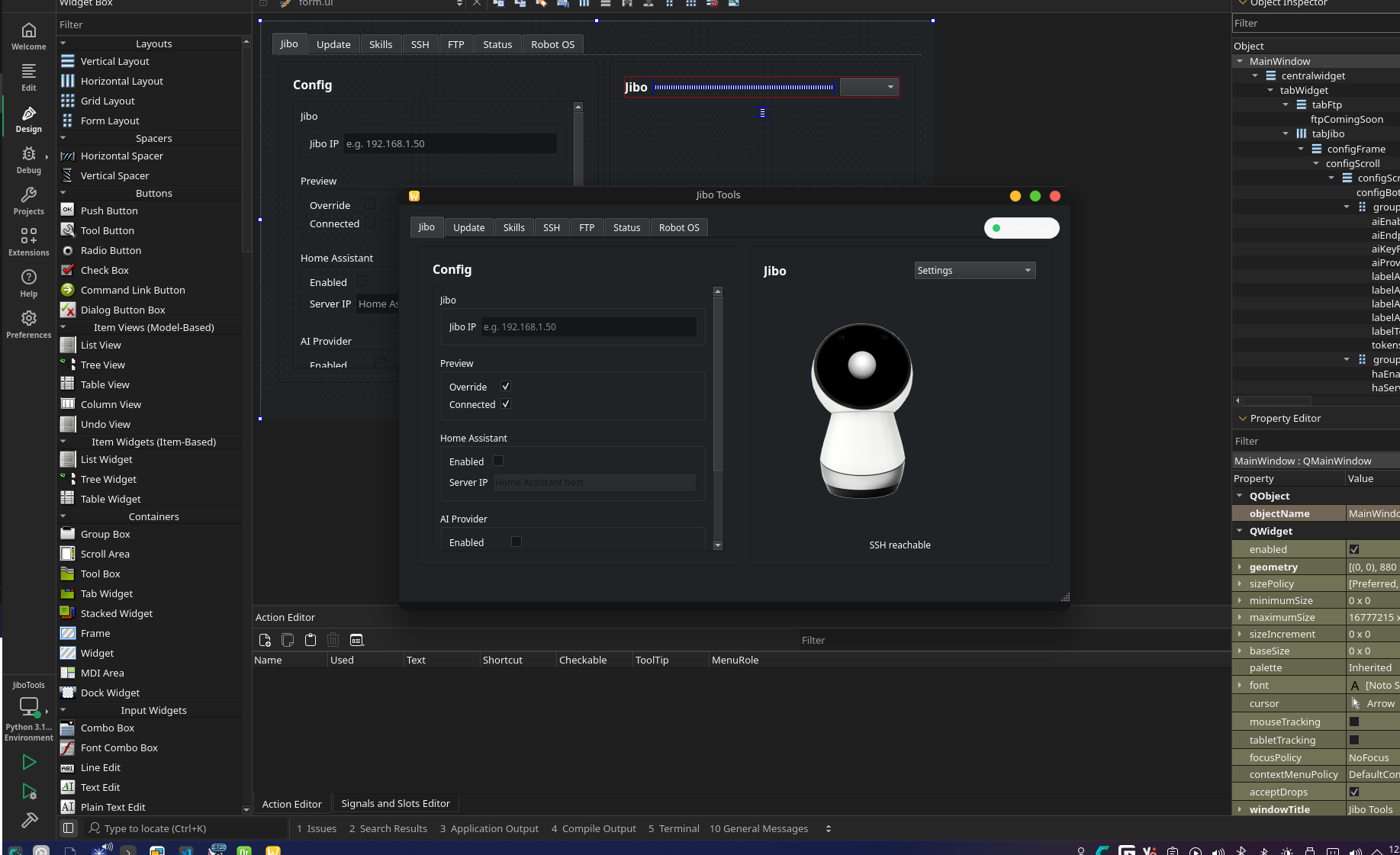
Task: Open Preferences gear icon
Action: 28,324
